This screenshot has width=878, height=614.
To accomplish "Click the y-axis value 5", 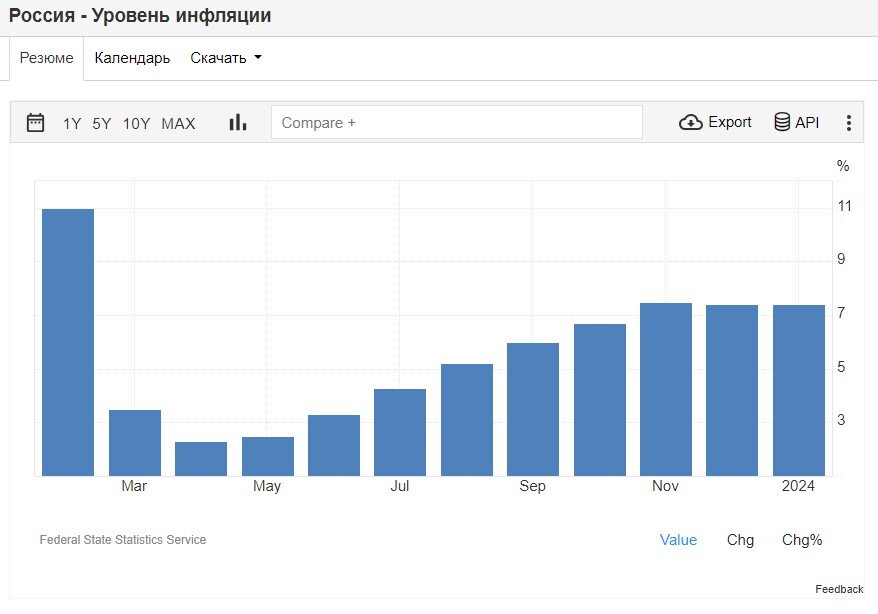I will click(x=841, y=367).
